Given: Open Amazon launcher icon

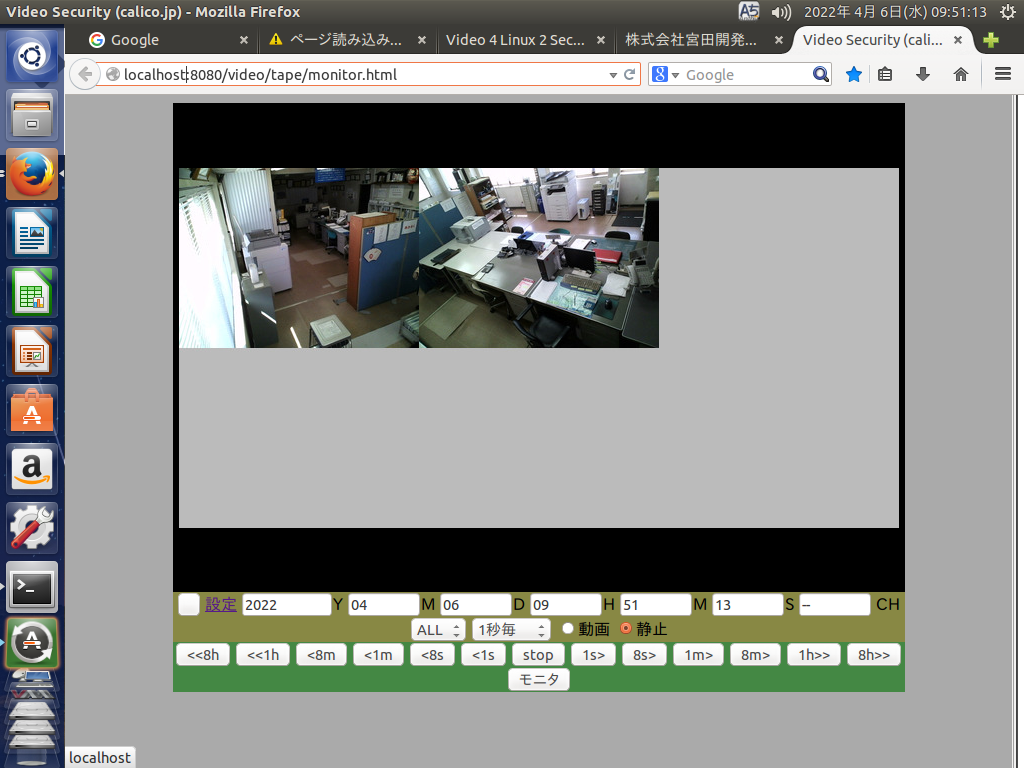Looking at the screenshot, I should pyautogui.click(x=32, y=469).
